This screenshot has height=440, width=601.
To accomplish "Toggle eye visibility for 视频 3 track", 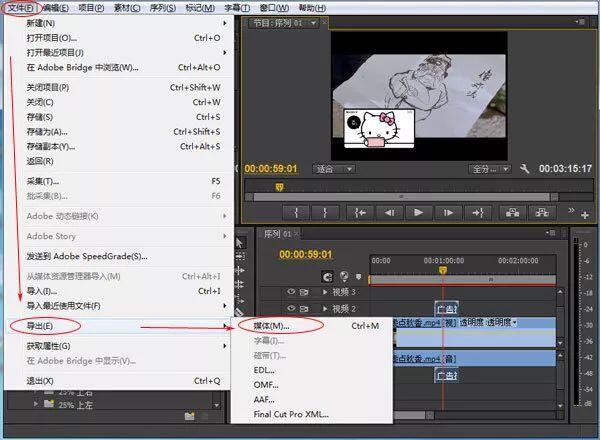I will coord(291,292).
